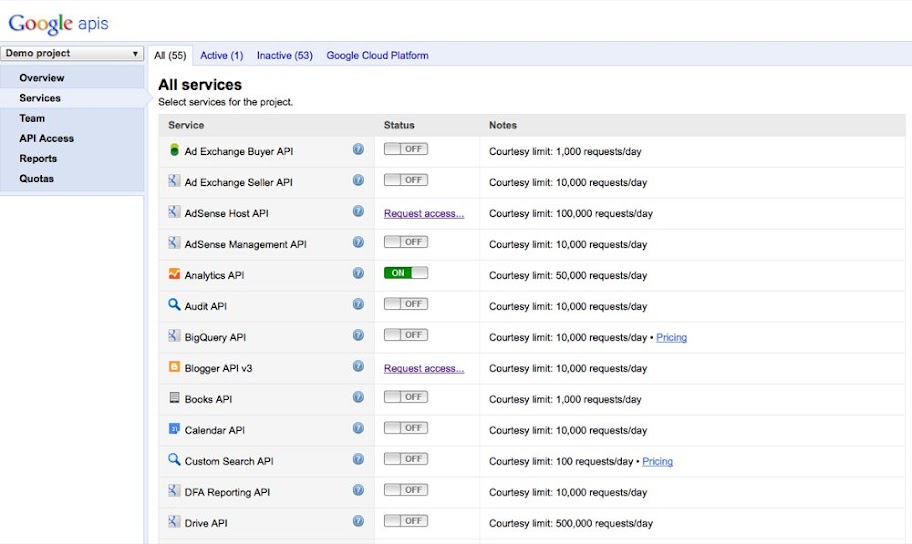
Task: Open the BigQuery Pricing link
Action: pyautogui.click(x=671, y=338)
